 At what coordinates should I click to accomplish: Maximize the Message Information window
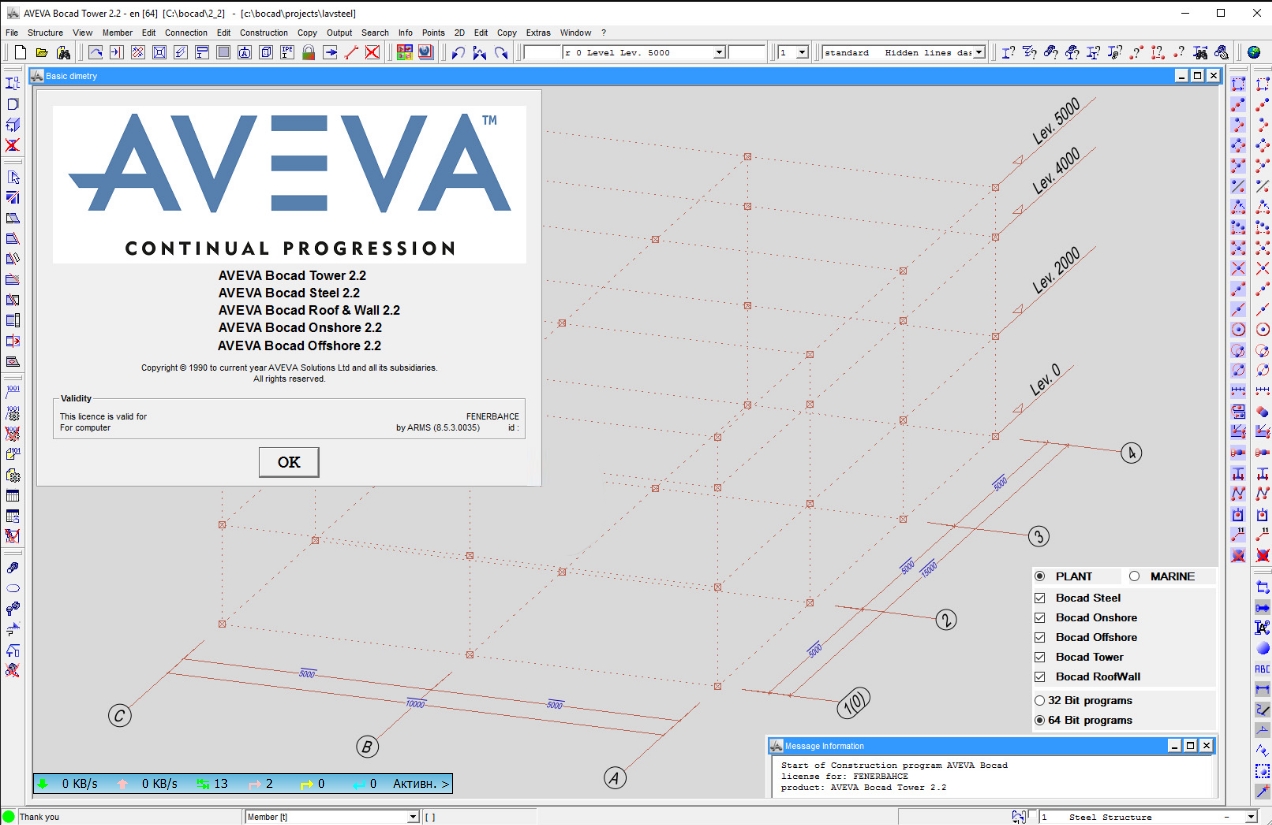[1190, 746]
